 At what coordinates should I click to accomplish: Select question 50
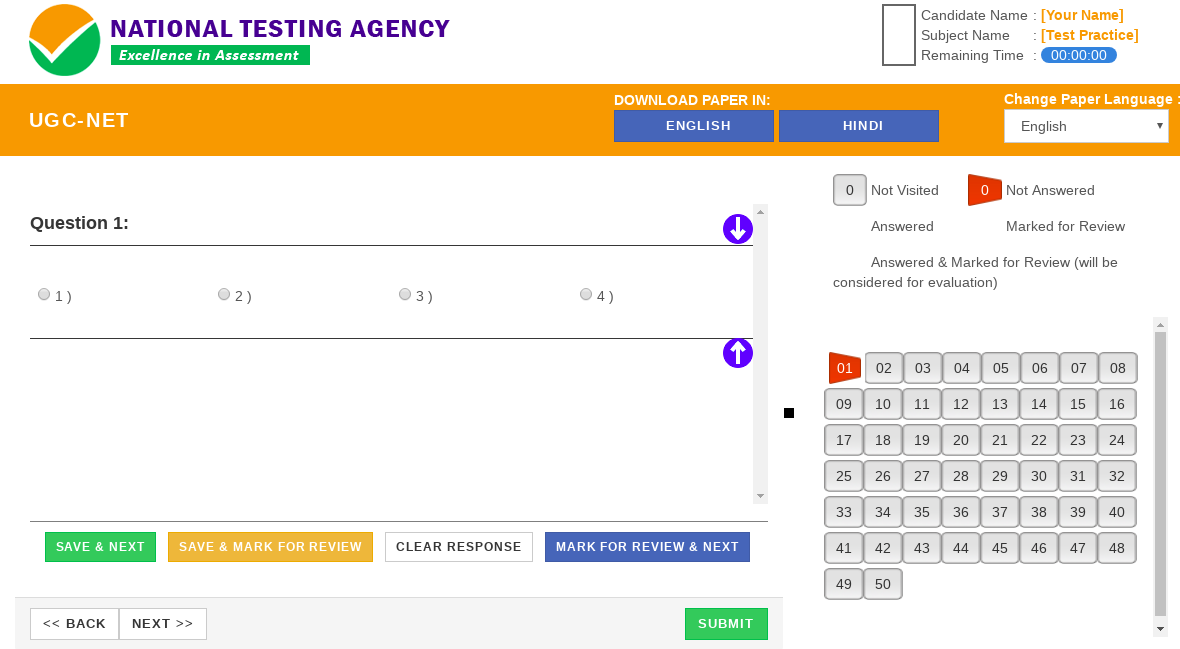883,584
